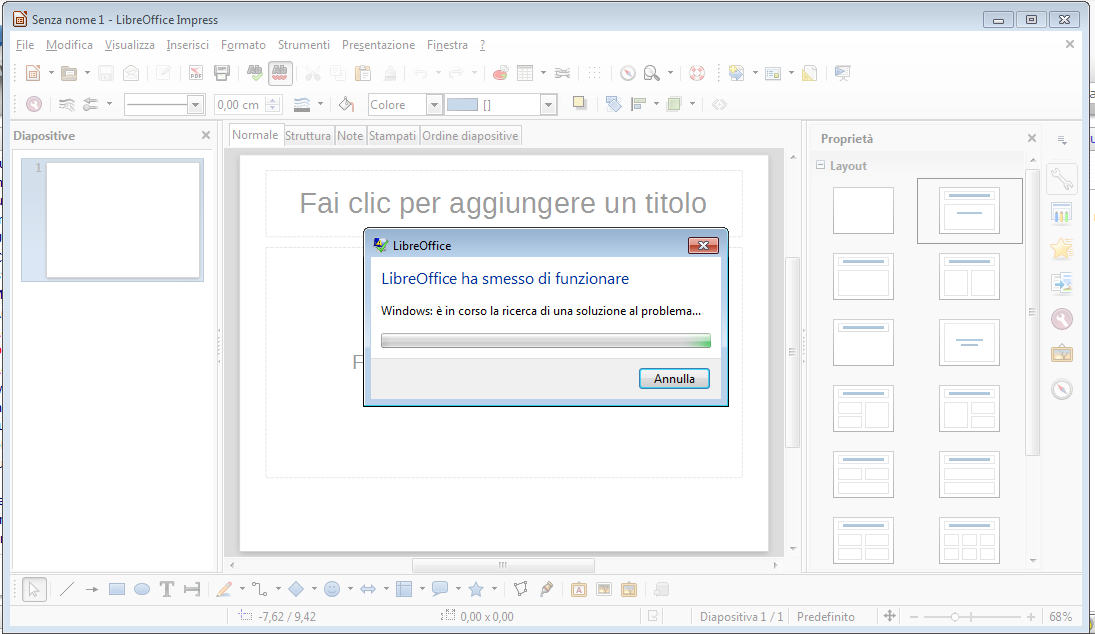The height and width of the screenshot is (634, 1095).
Task: Click the Spelling check icon
Action: coord(254,73)
